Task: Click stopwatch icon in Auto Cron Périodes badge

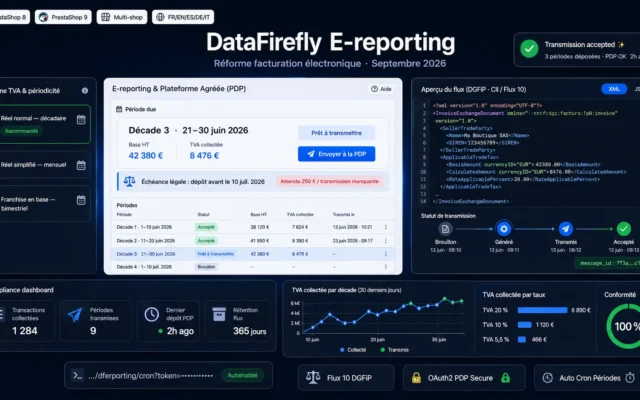Action: [x=630, y=378]
